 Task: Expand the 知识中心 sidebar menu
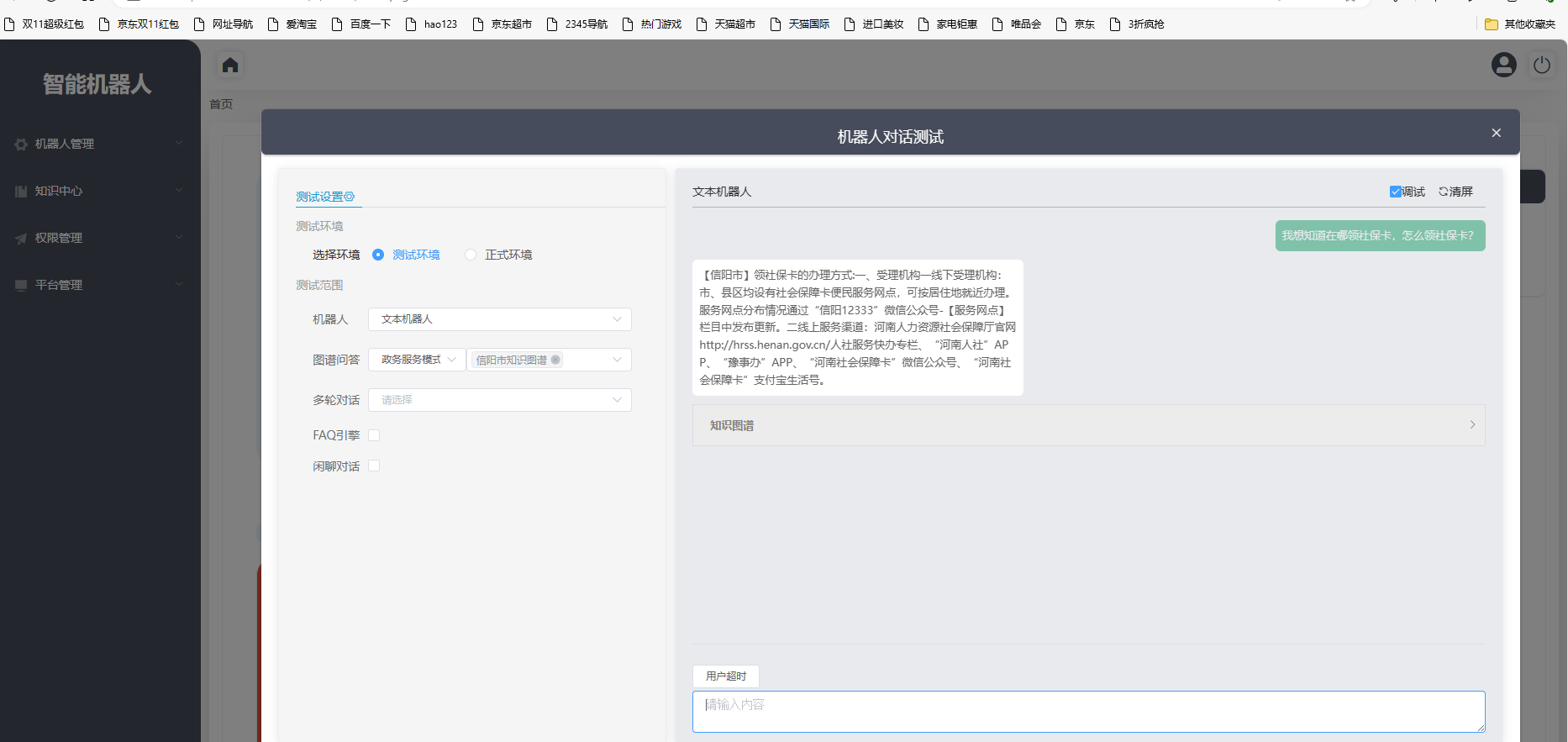click(100, 192)
